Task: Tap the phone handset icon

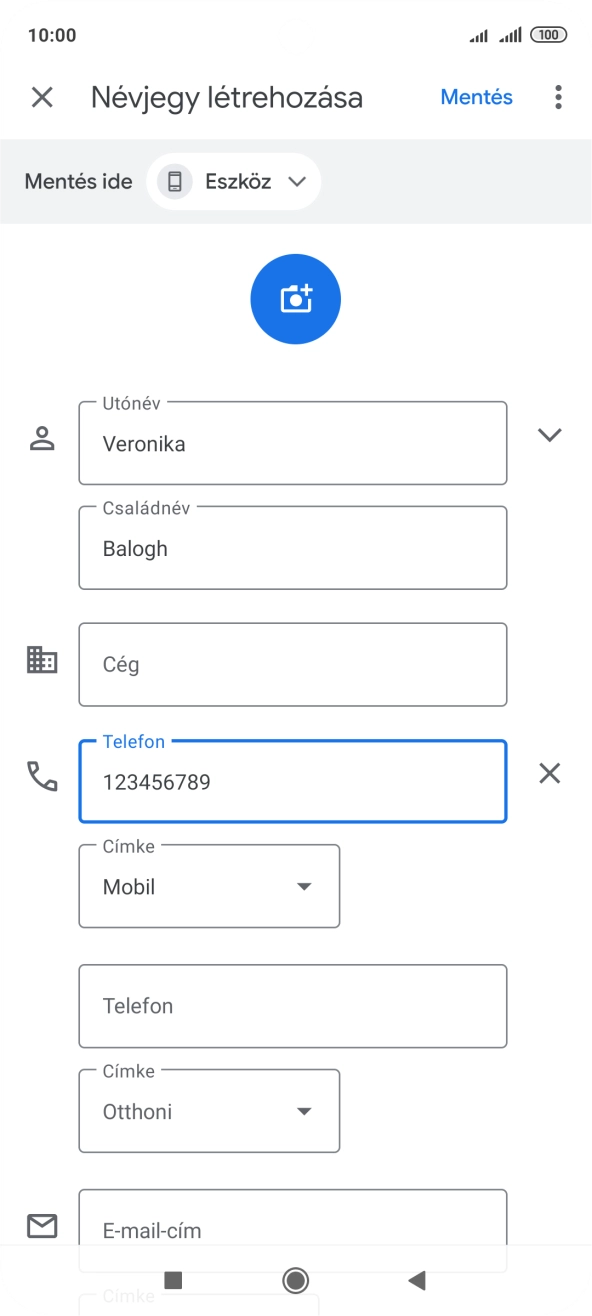Action: coord(44,777)
